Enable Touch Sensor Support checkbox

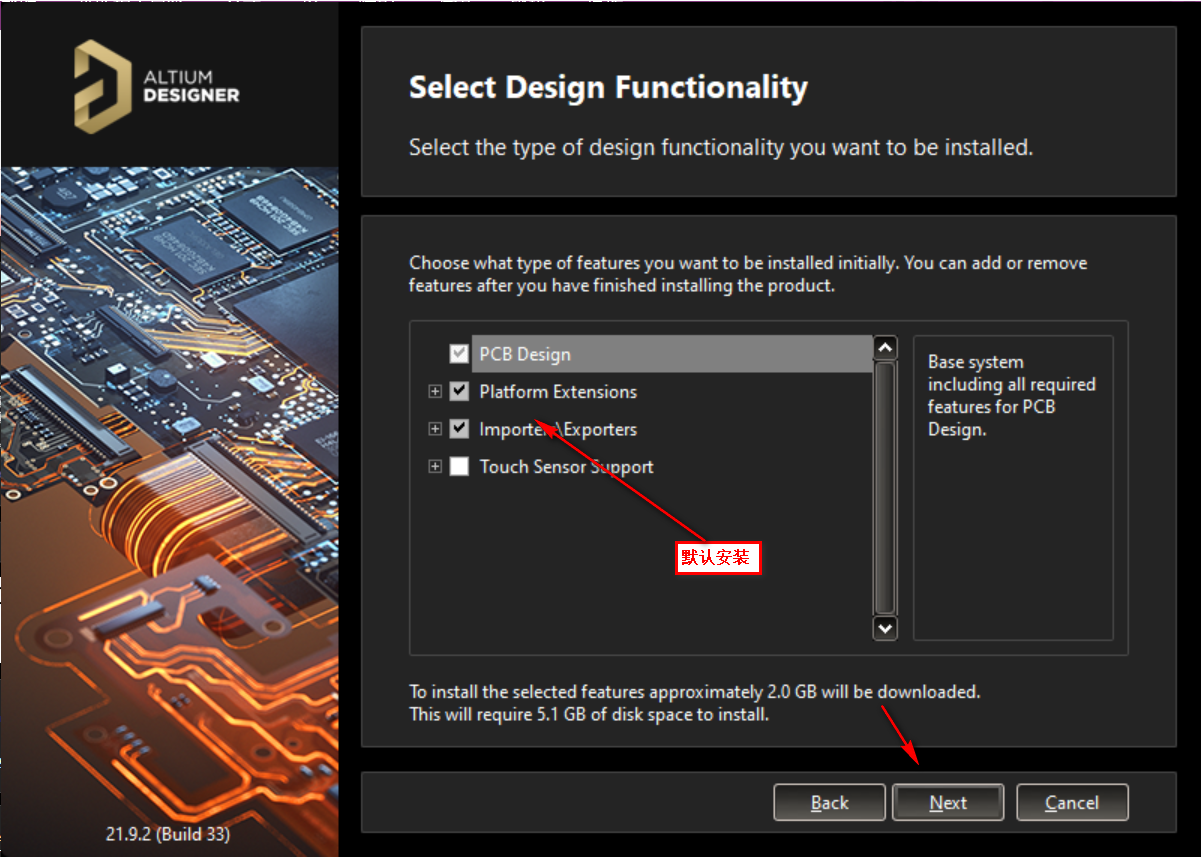click(459, 466)
